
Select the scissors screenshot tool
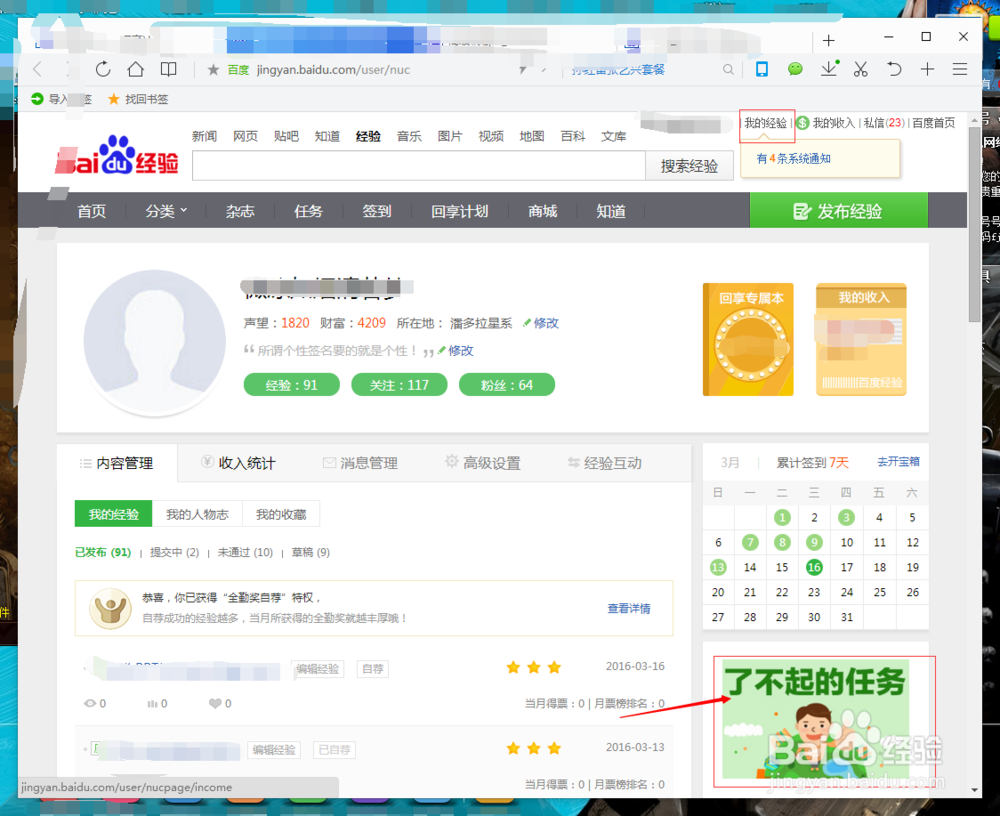(861, 69)
